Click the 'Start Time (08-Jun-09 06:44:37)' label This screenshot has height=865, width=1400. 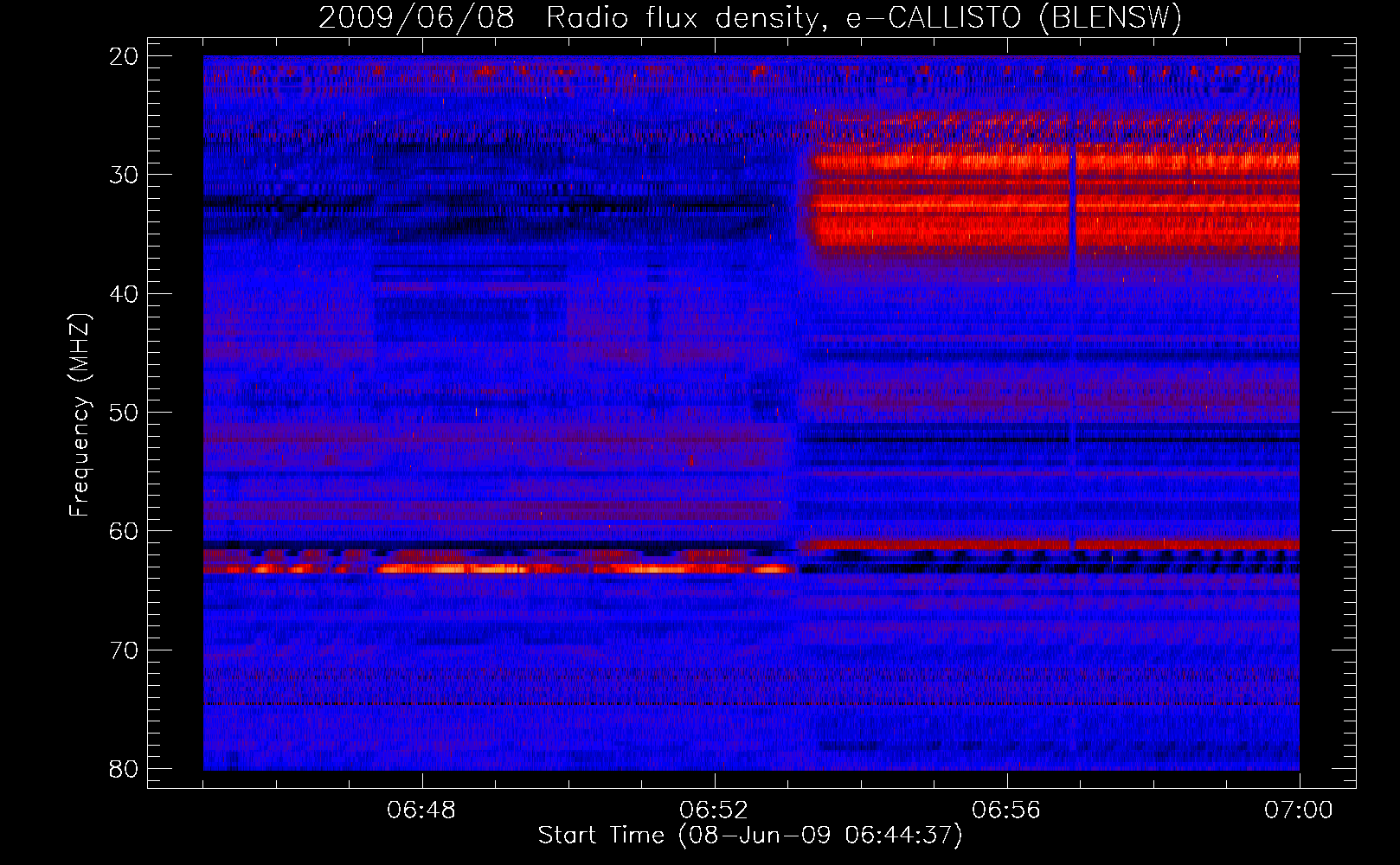(750, 836)
